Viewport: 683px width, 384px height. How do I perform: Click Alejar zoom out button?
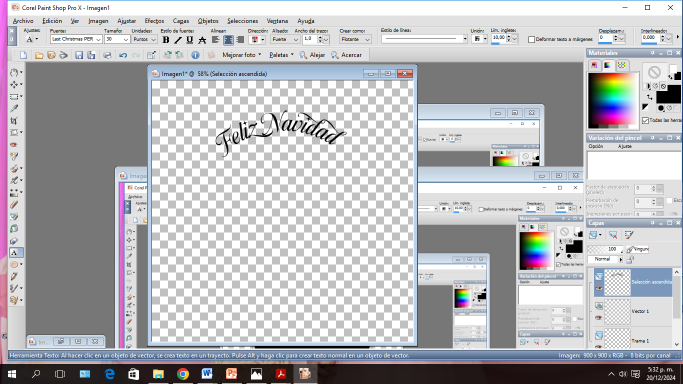click(x=312, y=55)
